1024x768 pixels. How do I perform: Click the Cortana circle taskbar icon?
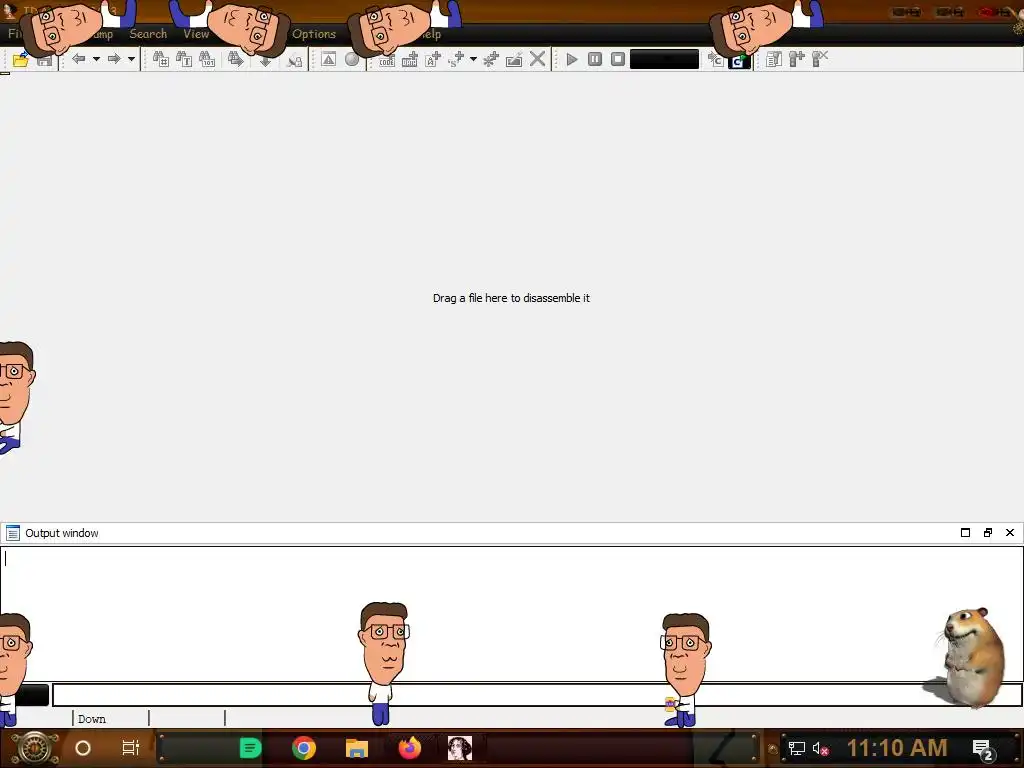(83, 748)
